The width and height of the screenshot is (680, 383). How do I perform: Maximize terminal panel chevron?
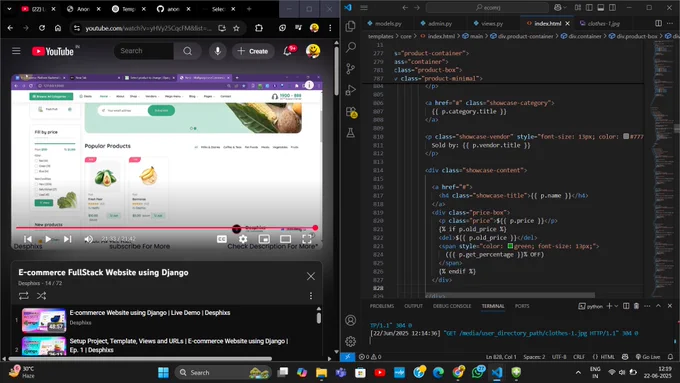pyautogui.click(x=658, y=306)
